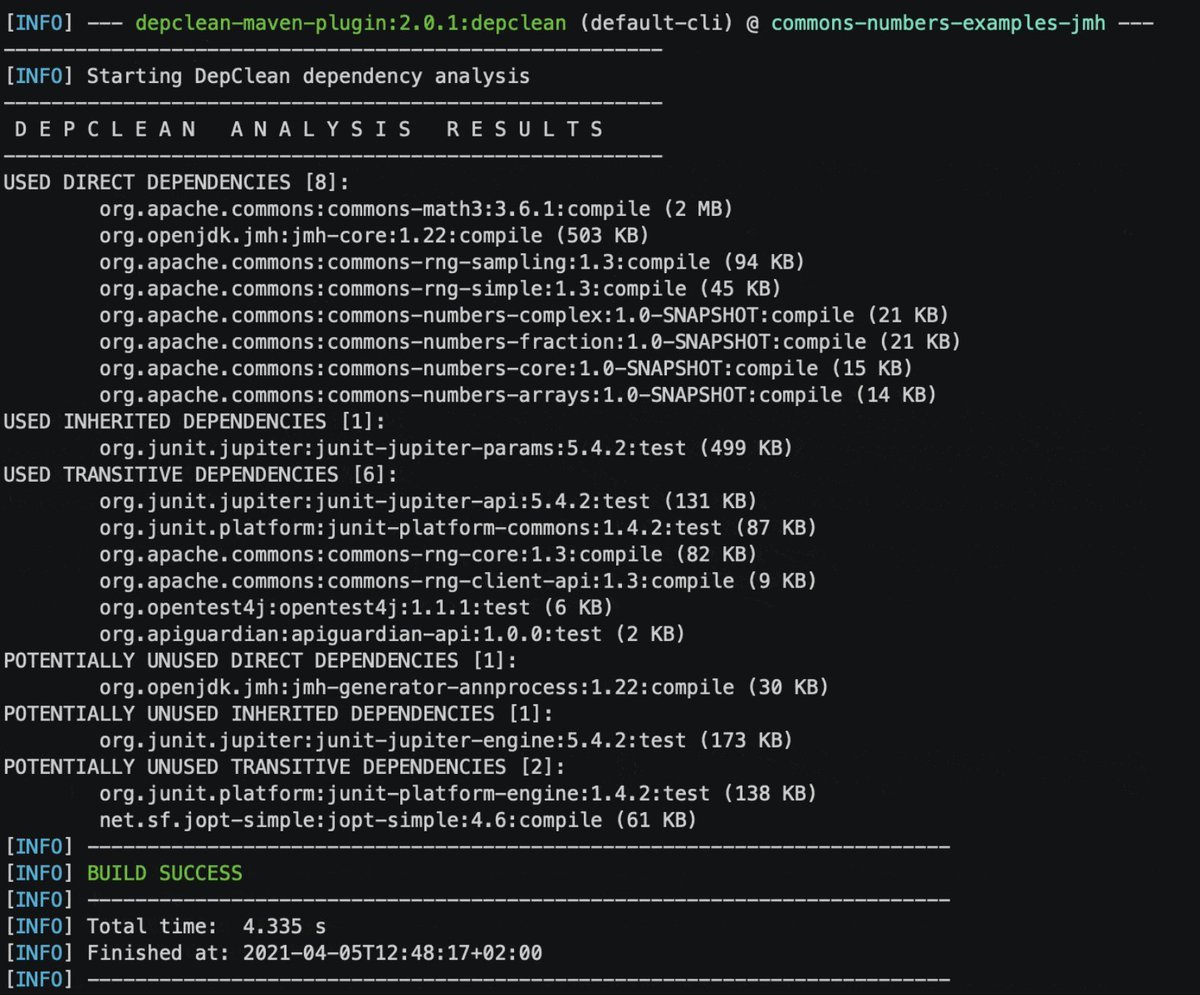Select the commons-numbers-complex:1.0-SNAPSHOT line
Image resolution: width=1200 pixels, height=995 pixels.
coord(524,315)
